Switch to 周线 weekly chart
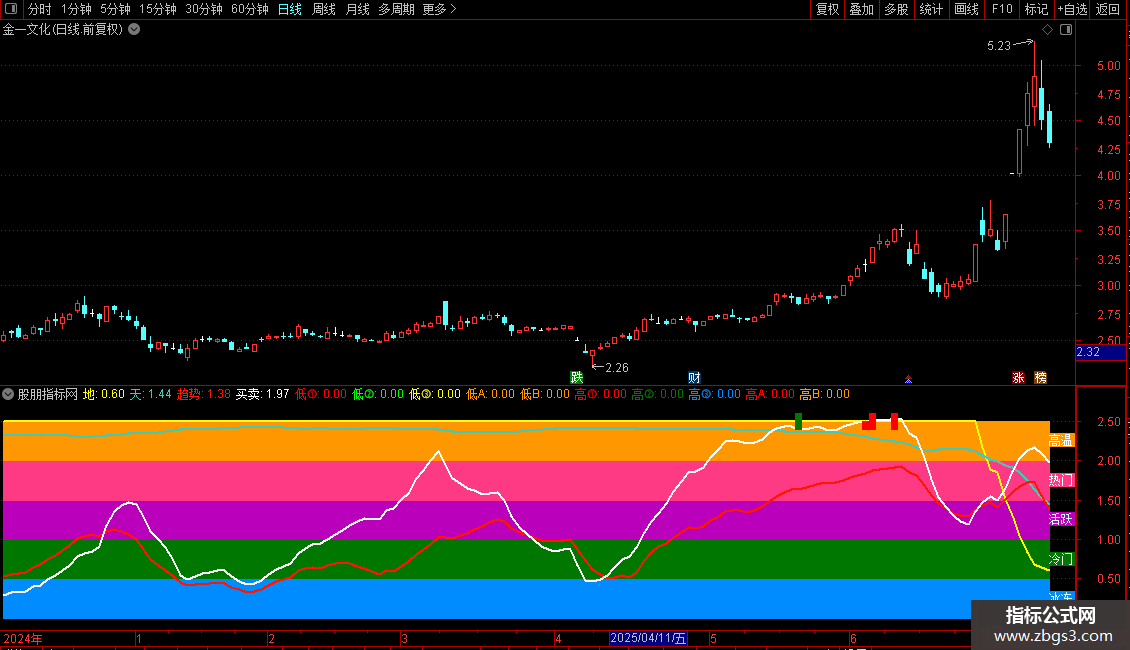Viewport: 1130px width, 650px height. click(x=324, y=9)
